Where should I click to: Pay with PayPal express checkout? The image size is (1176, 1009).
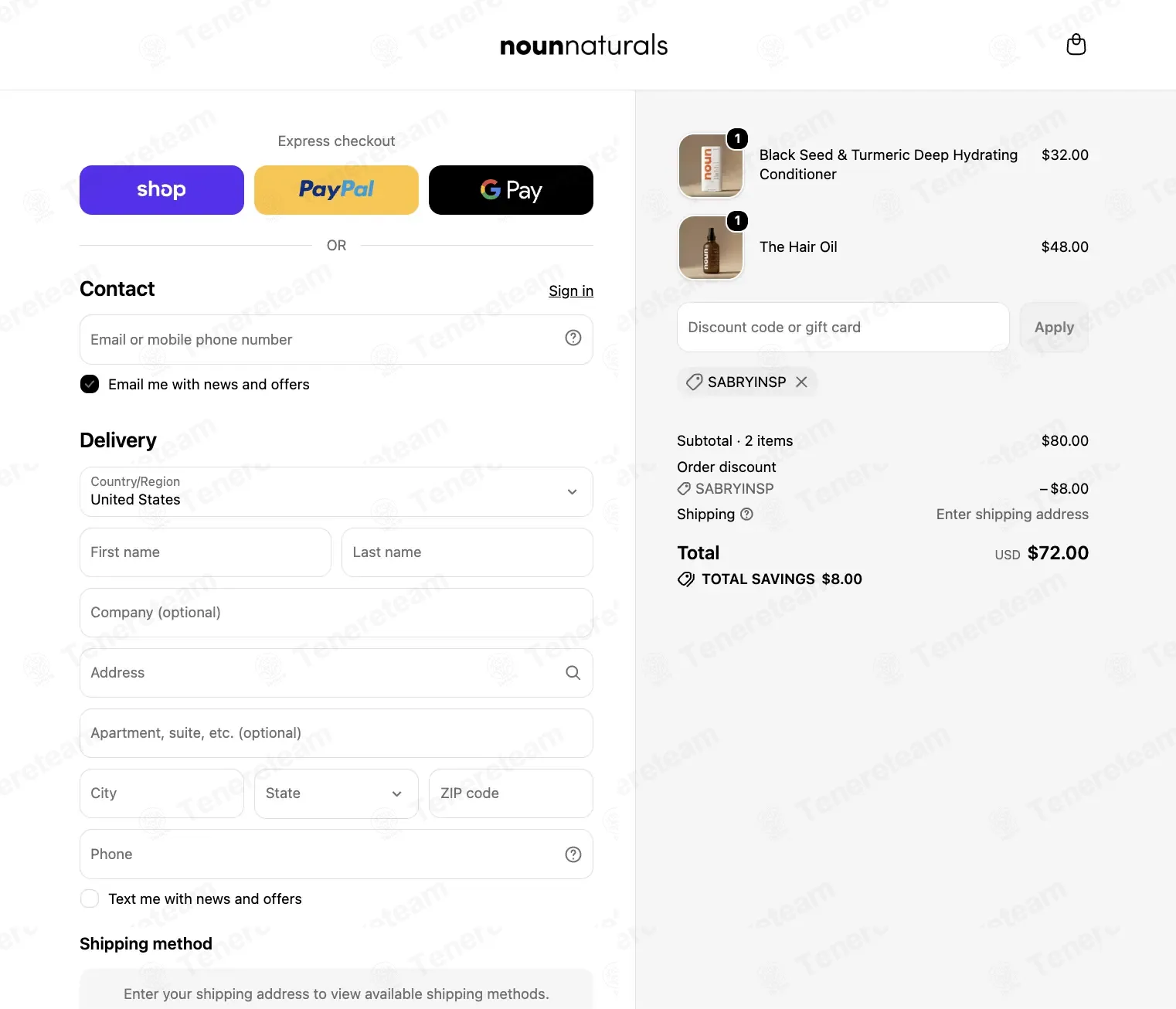[x=336, y=190]
